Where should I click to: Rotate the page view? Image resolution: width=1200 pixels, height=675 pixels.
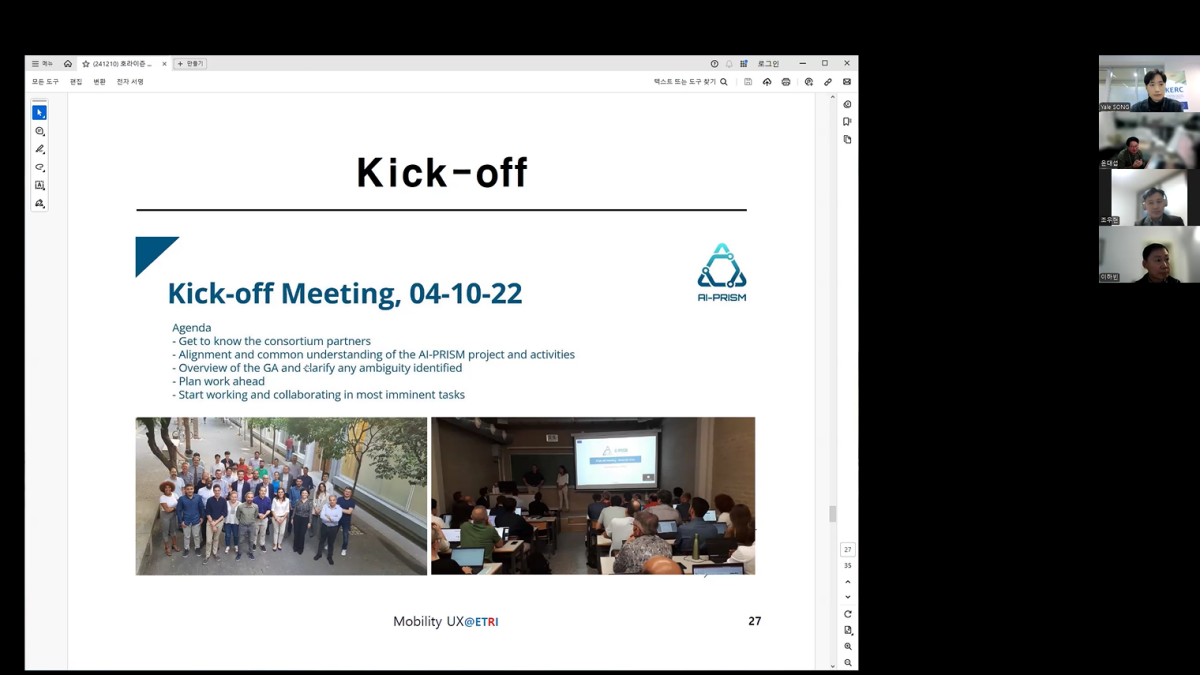(848, 614)
